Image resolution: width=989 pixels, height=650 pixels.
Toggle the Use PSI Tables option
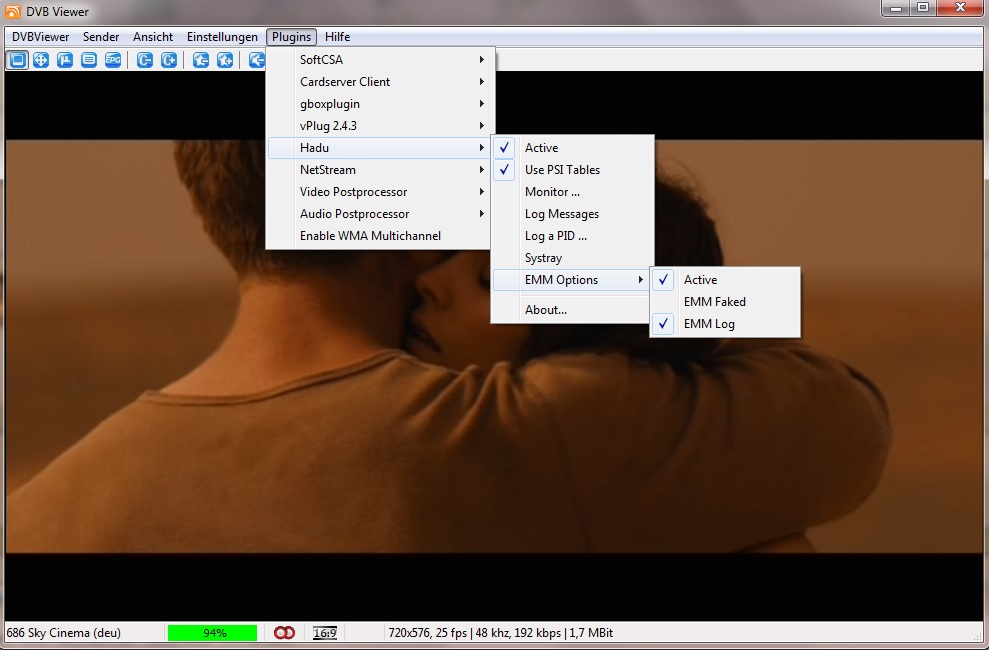[x=562, y=170]
